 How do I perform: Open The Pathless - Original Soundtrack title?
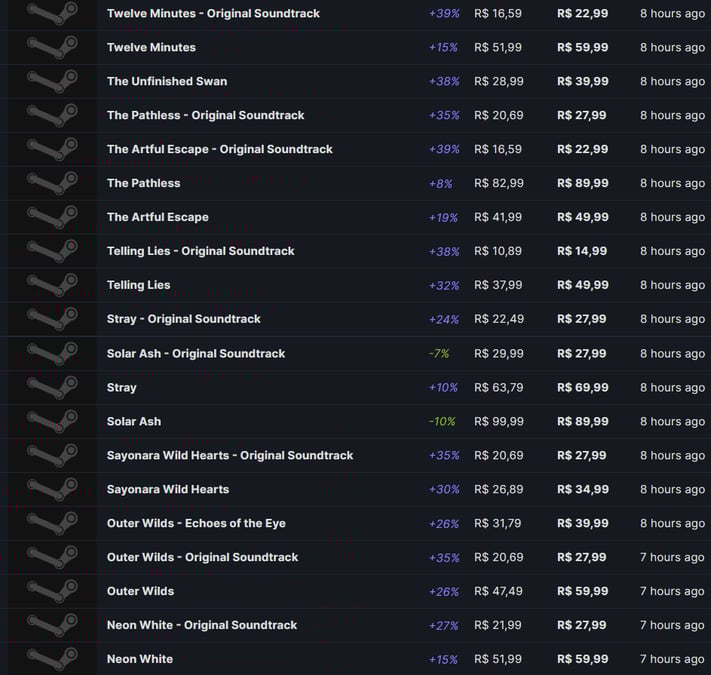click(205, 116)
